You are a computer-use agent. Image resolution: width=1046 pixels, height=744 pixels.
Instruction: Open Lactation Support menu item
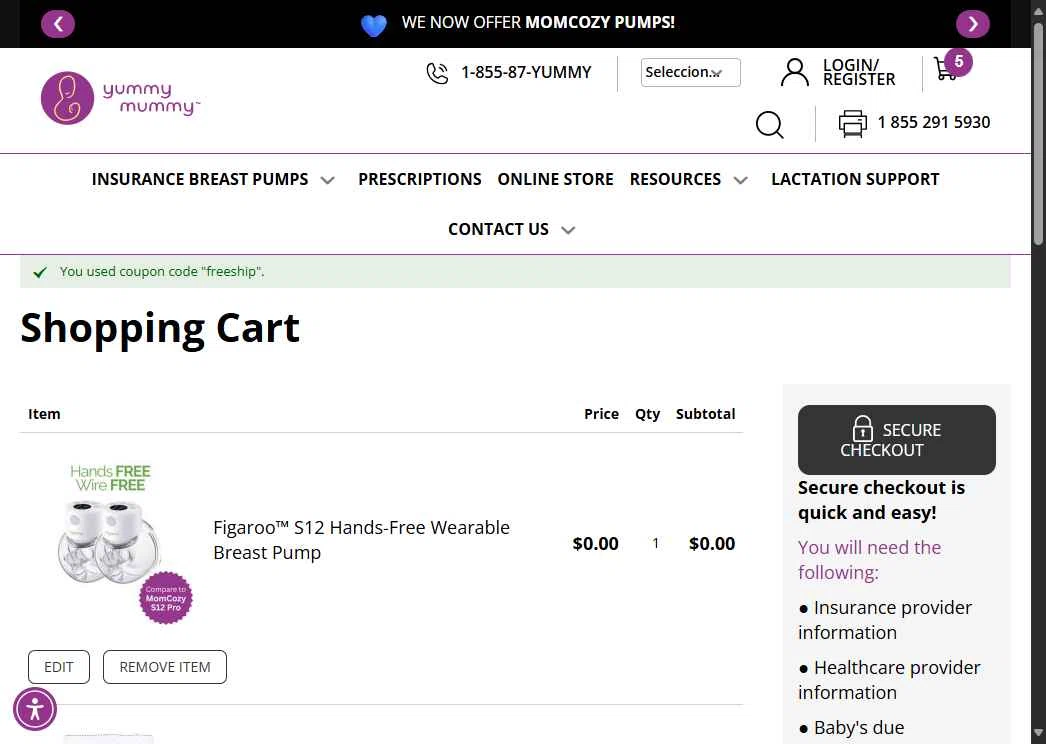click(855, 179)
